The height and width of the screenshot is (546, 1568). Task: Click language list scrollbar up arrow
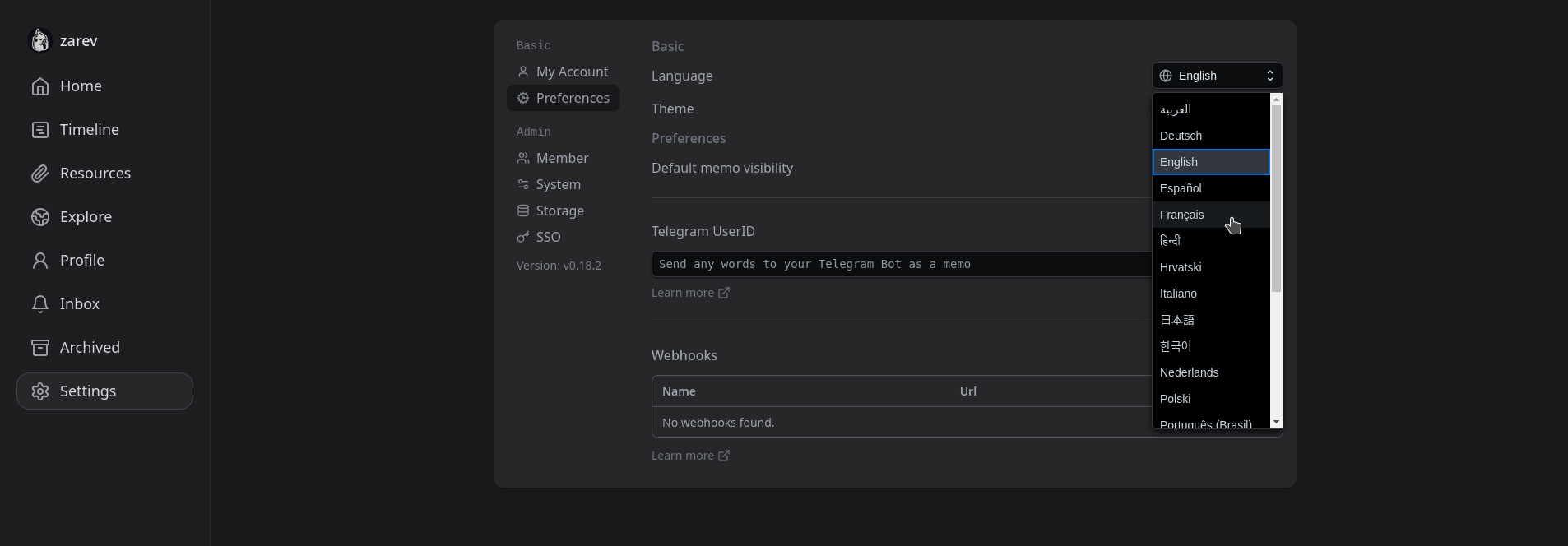pyautogui.click(x=1277, y=99)
